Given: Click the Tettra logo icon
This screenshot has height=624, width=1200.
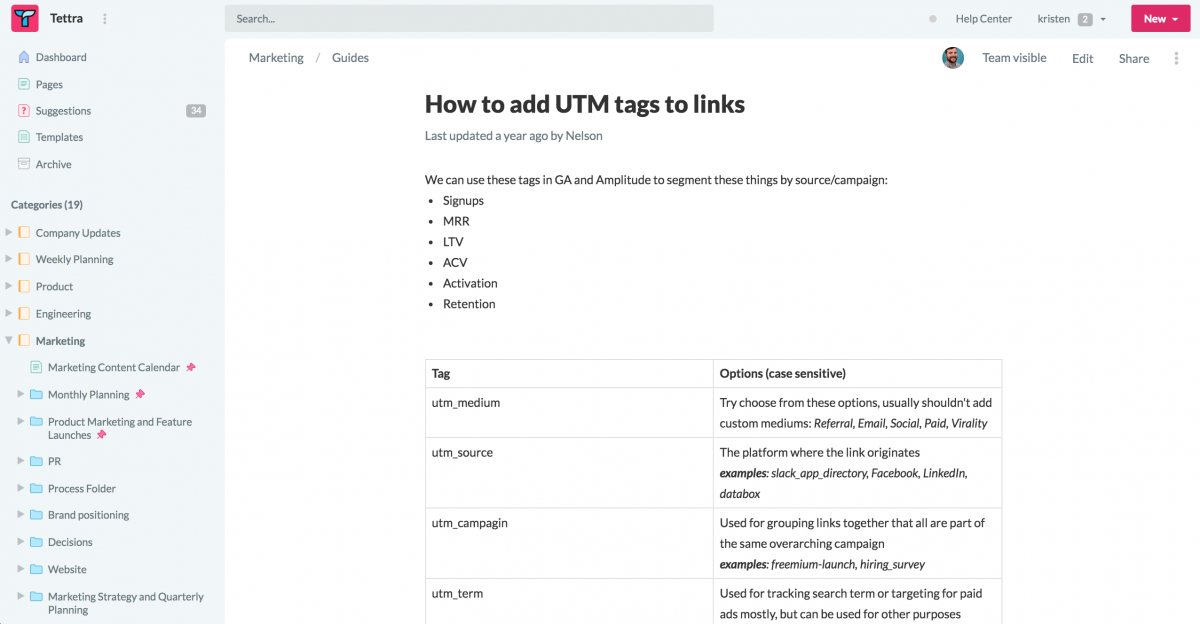Looking at the screenshot, I should (x=25, y=18).
